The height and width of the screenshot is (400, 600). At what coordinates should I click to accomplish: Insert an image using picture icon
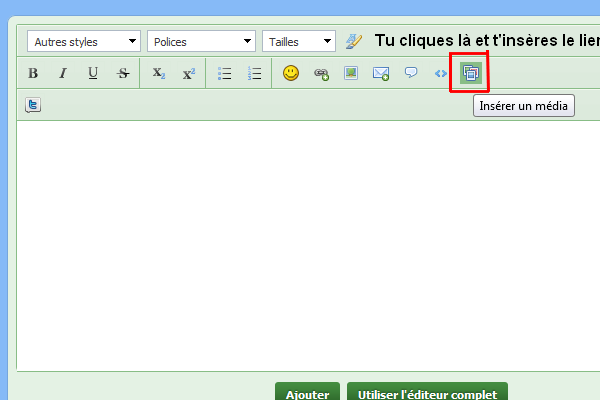click(x=351, y=73)
